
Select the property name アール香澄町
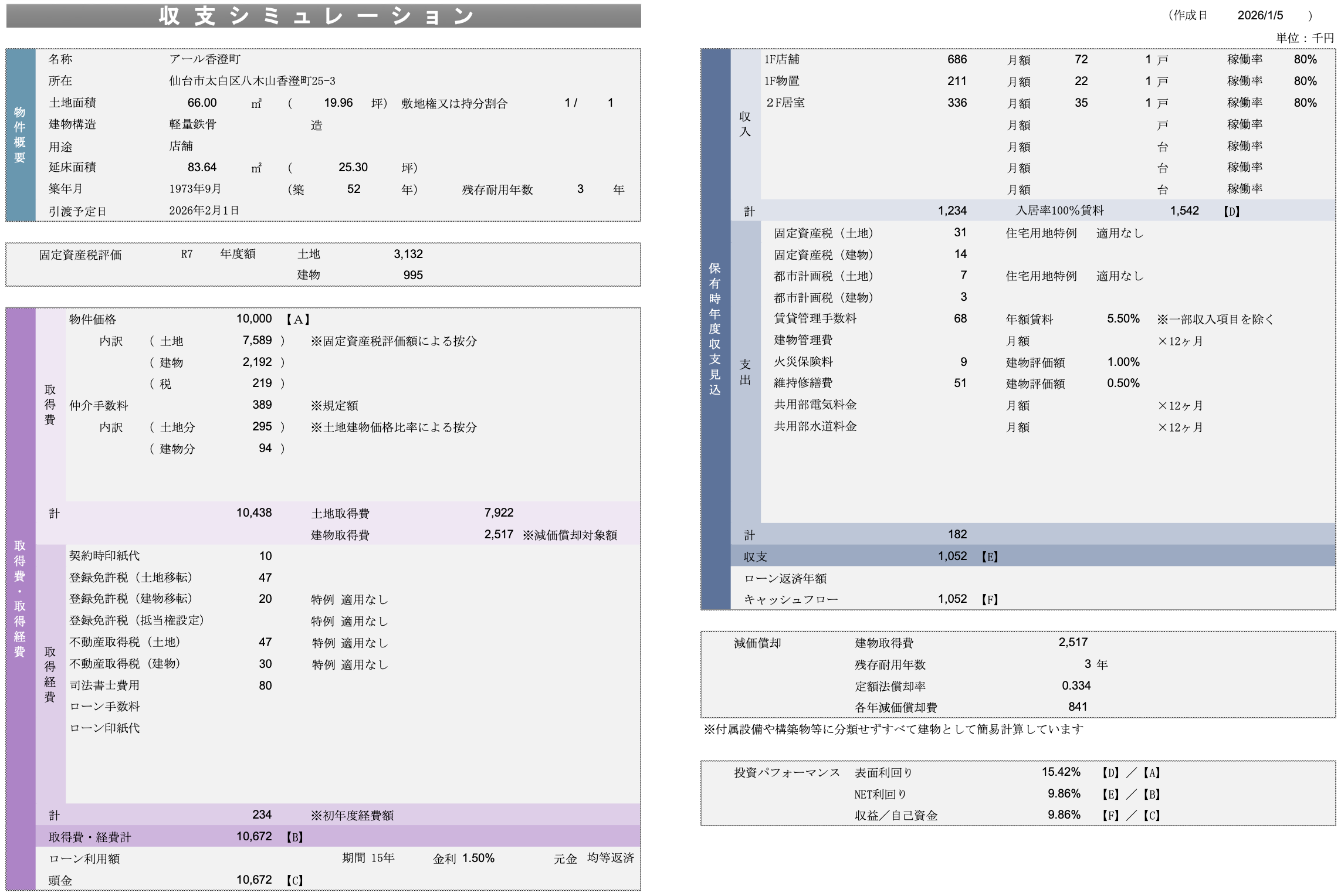pos(205,59)
